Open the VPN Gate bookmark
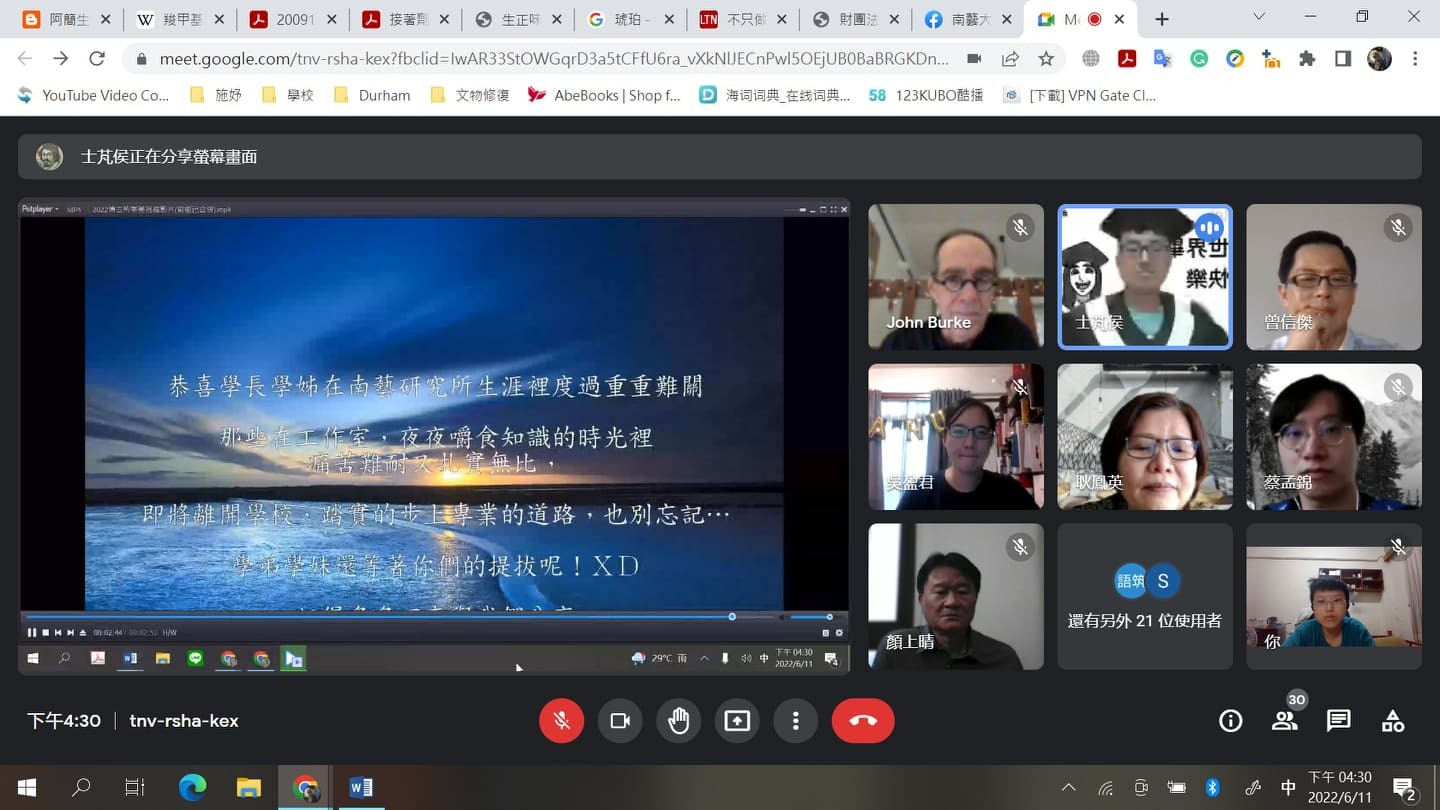The height and width of the screenshot is (810, 1440). coord(1080,95)
